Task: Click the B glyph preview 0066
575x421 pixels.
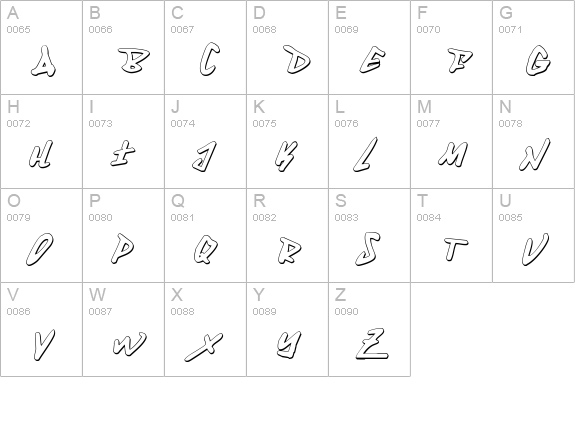Action: pyautogui.click(x=124, y=47)
